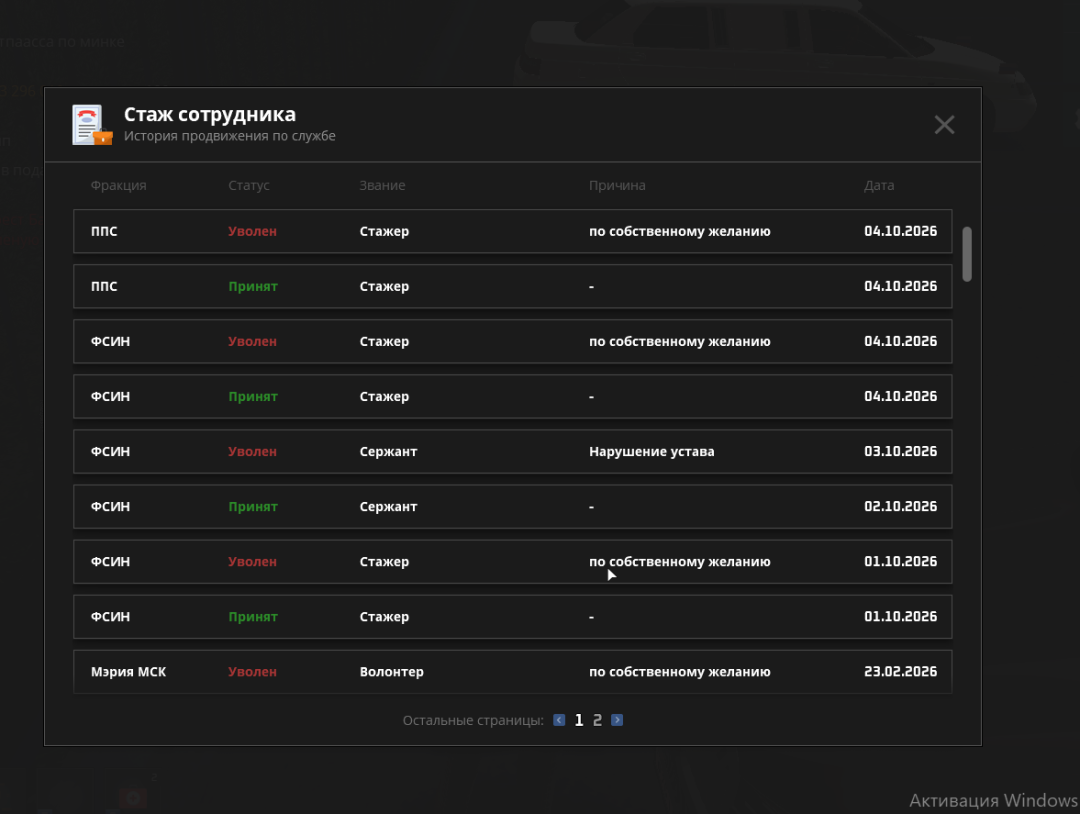Select the Мэрия МСК faction cell
This screenshot has height=814, width=1080.
coord(128,671)
